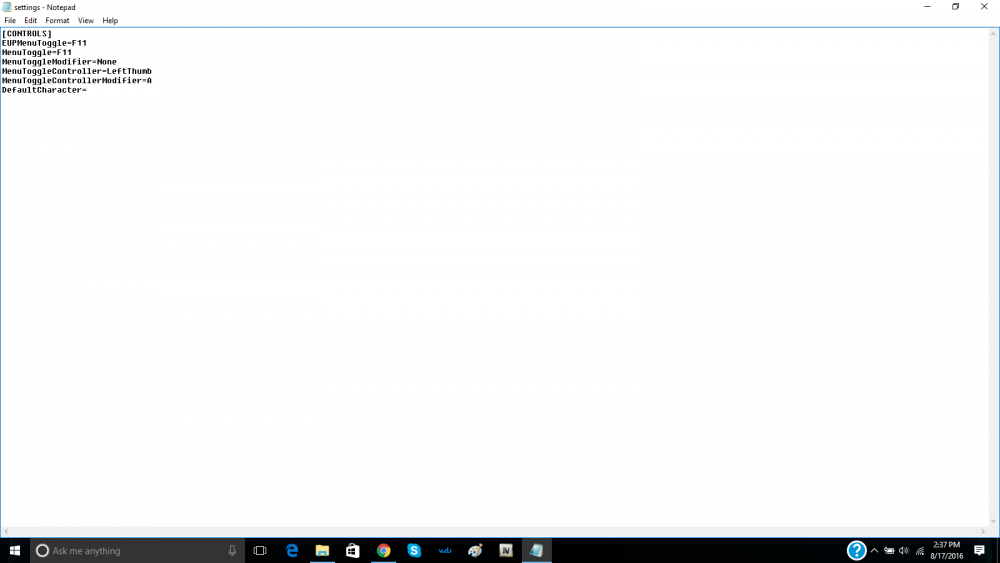Click the horizontal scrollbar right arrow
Viewport: 1000px width, 563px height.
(983, 531)
